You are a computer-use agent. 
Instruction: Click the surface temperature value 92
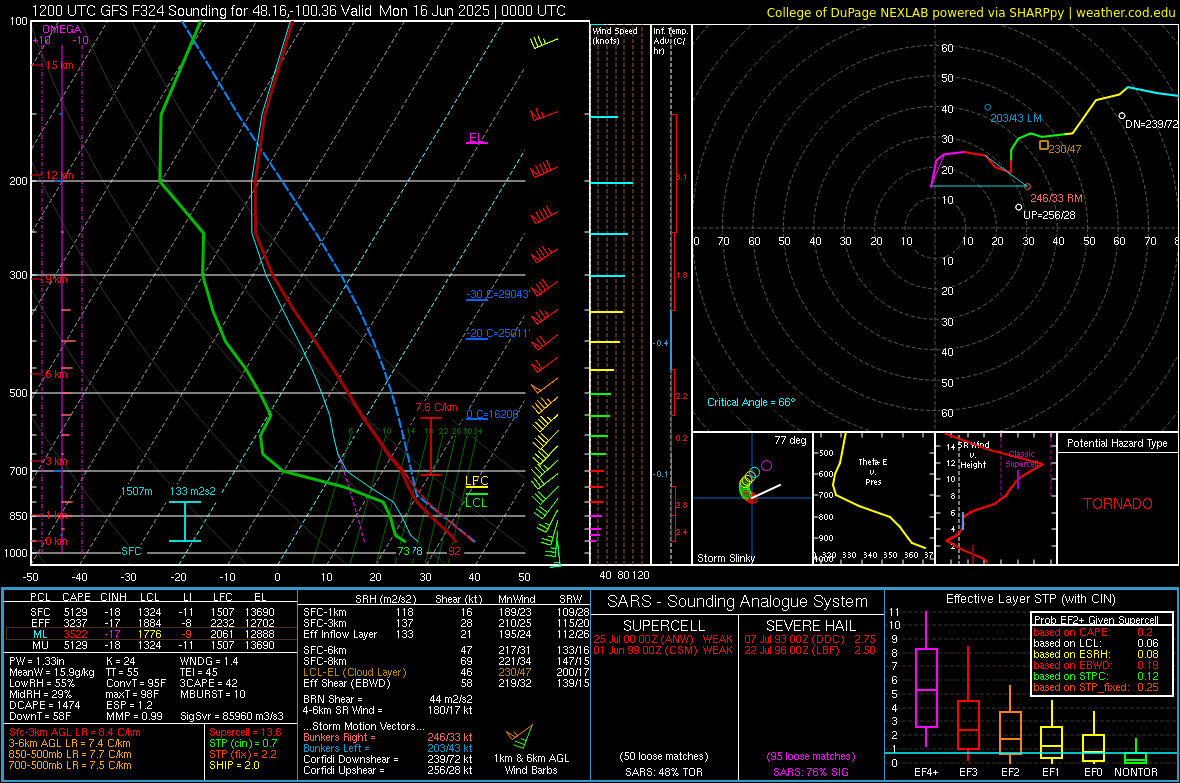pyautogui.click(x=455, y=551)
